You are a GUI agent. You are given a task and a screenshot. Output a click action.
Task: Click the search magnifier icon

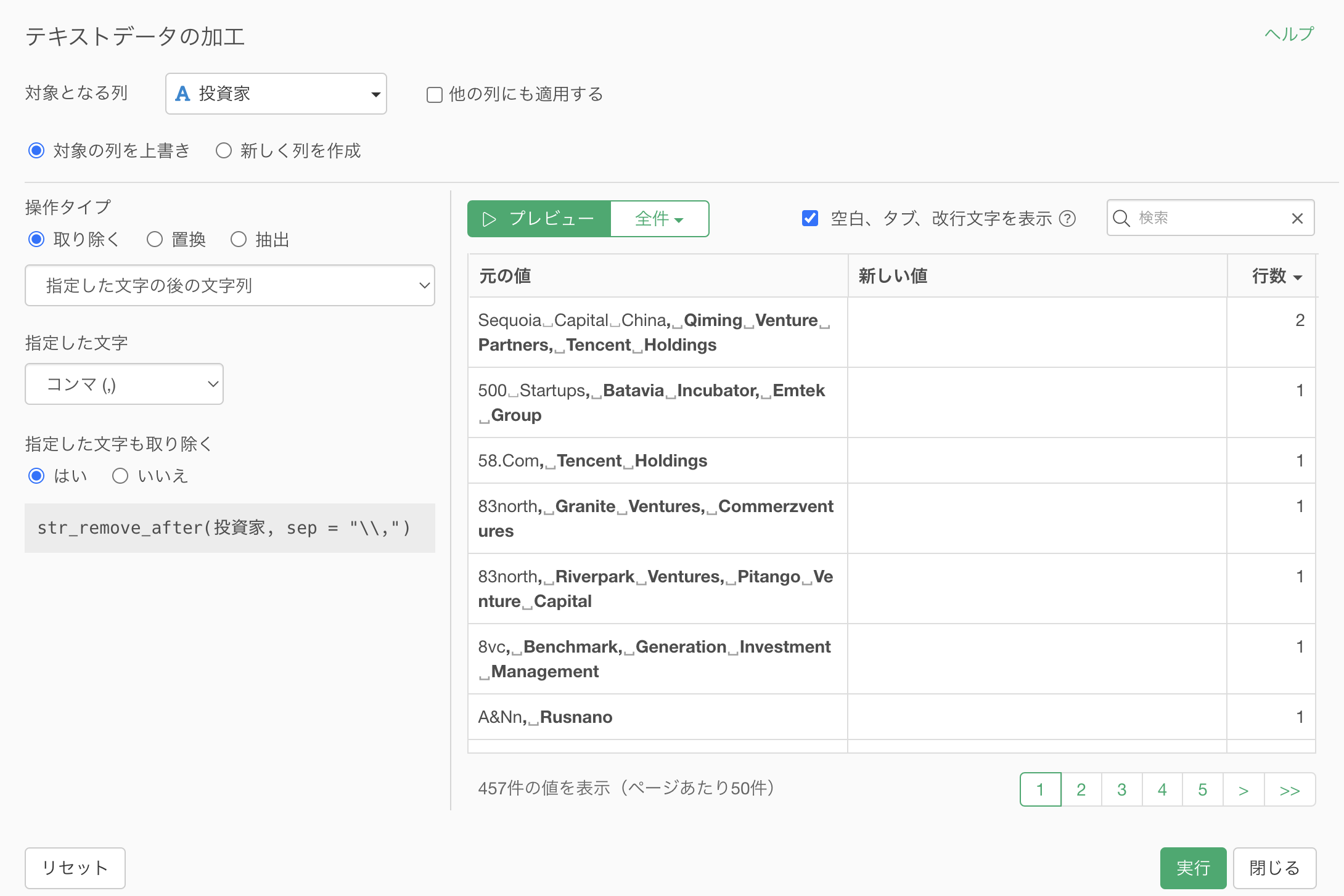click(1121, 218)
